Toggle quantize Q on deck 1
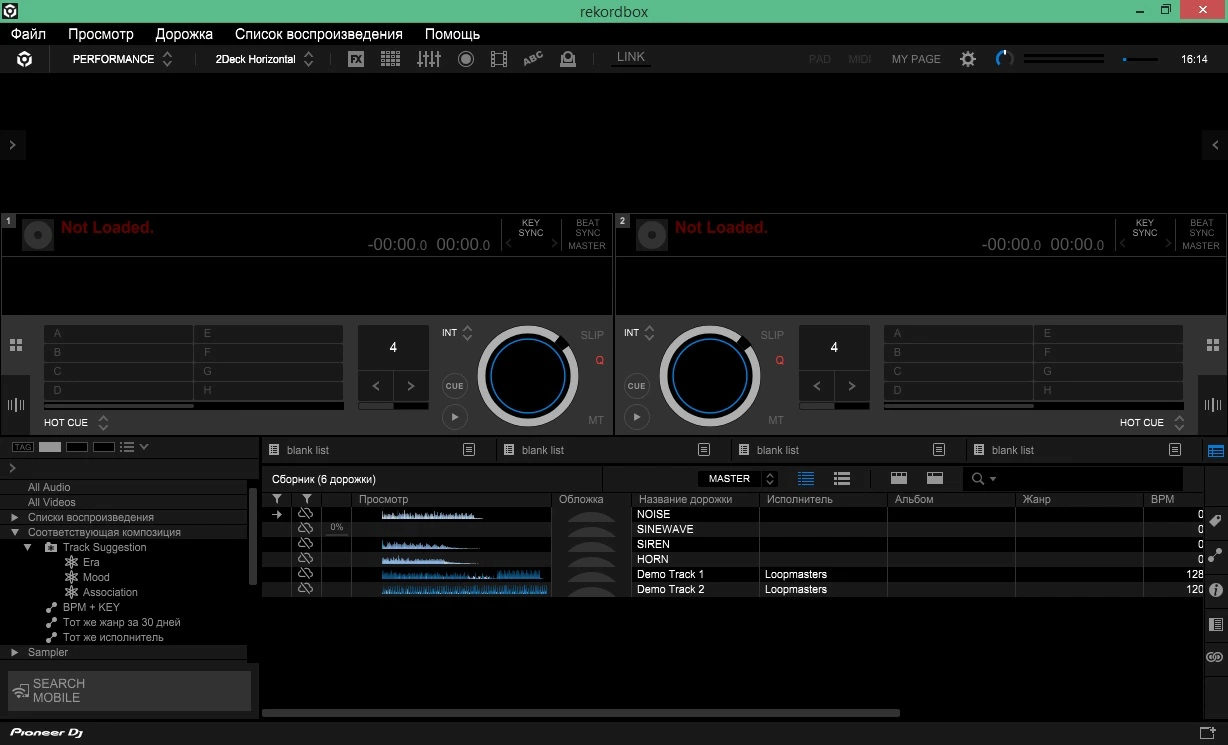Image resolution: width=1228 pixels, height=745 pixels. click(600, 361)
